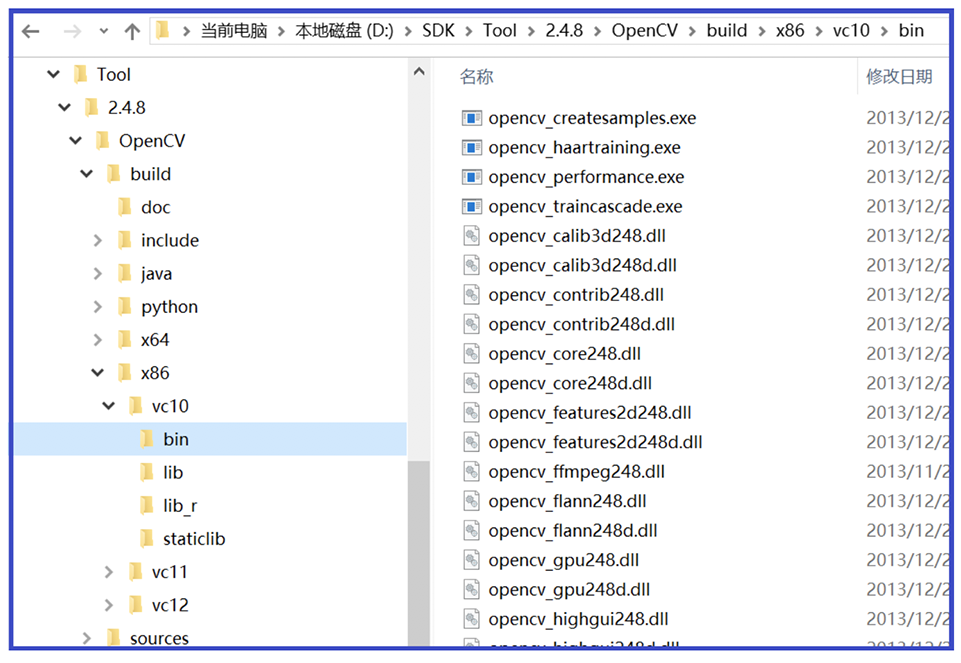Select the lib_r folder in tree

coord(180,506)
